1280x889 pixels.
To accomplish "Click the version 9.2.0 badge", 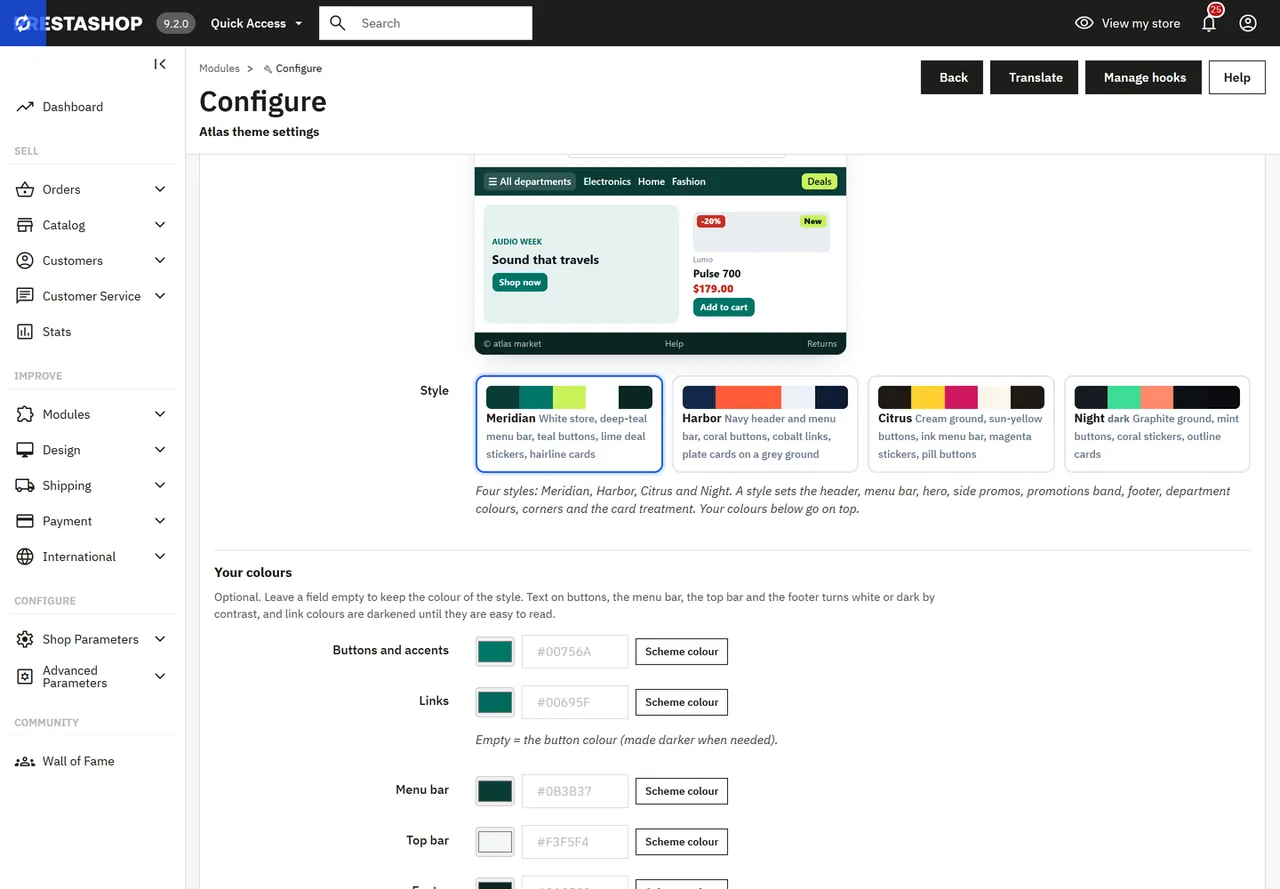I will 176,23.
